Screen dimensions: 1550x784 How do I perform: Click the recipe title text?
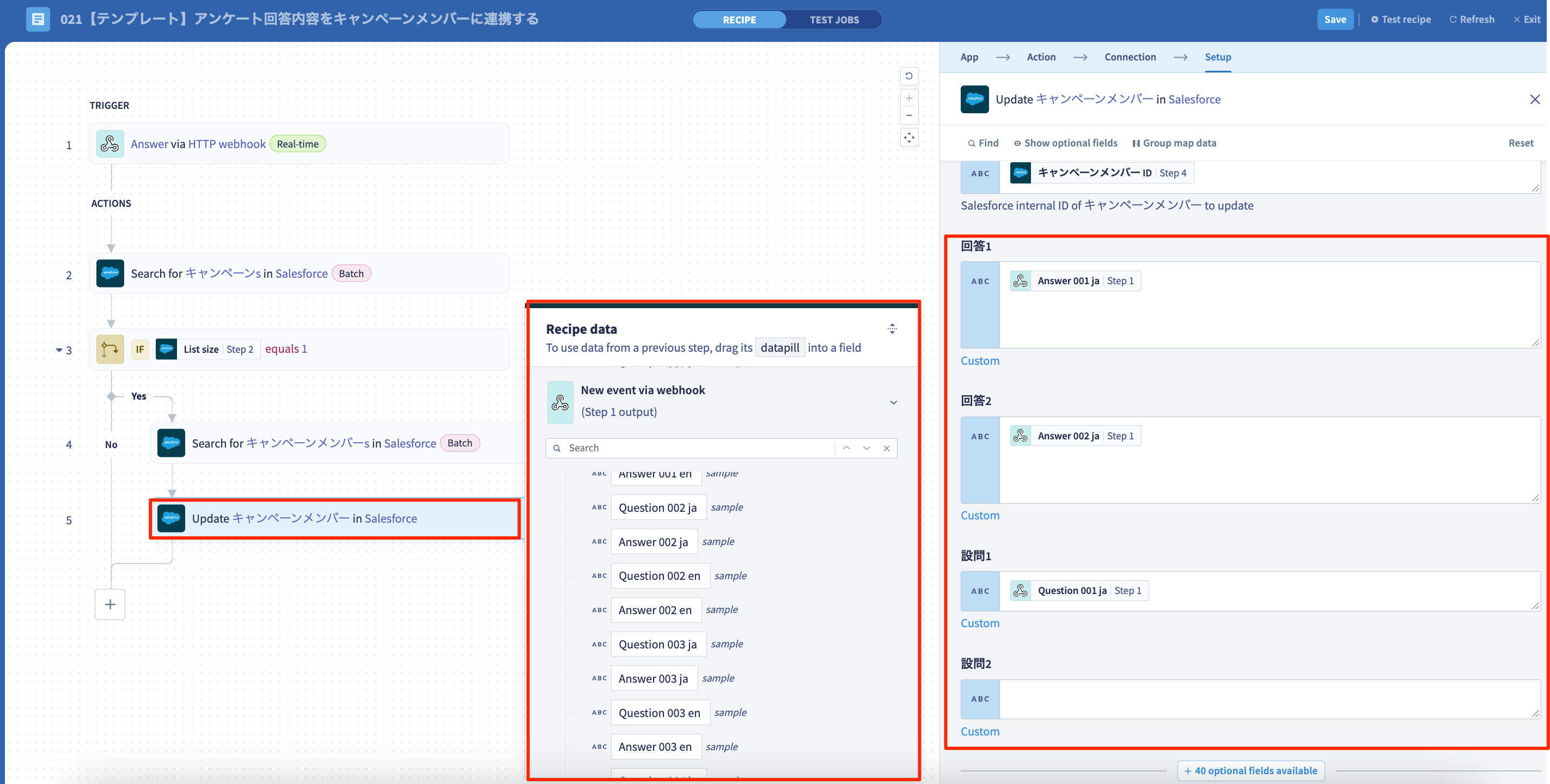click(x=299, y=19)
